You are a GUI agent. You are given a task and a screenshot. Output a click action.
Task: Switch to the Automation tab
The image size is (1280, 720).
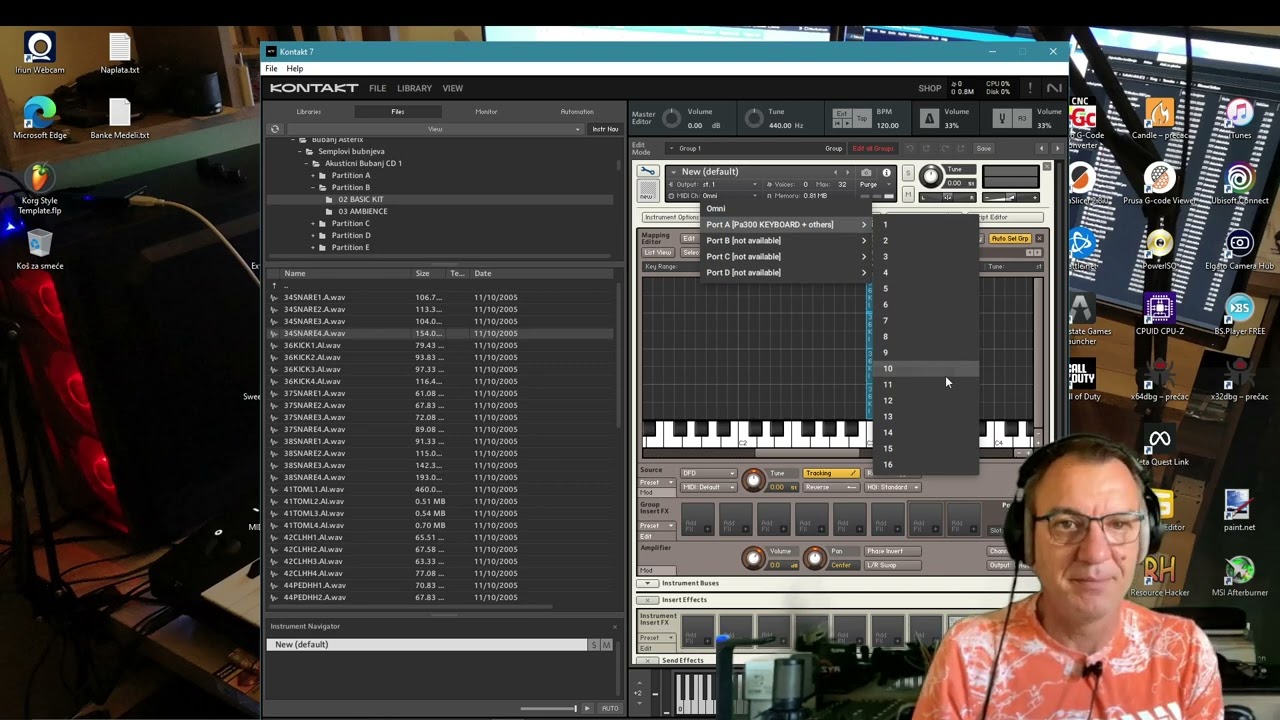point(577,112)
